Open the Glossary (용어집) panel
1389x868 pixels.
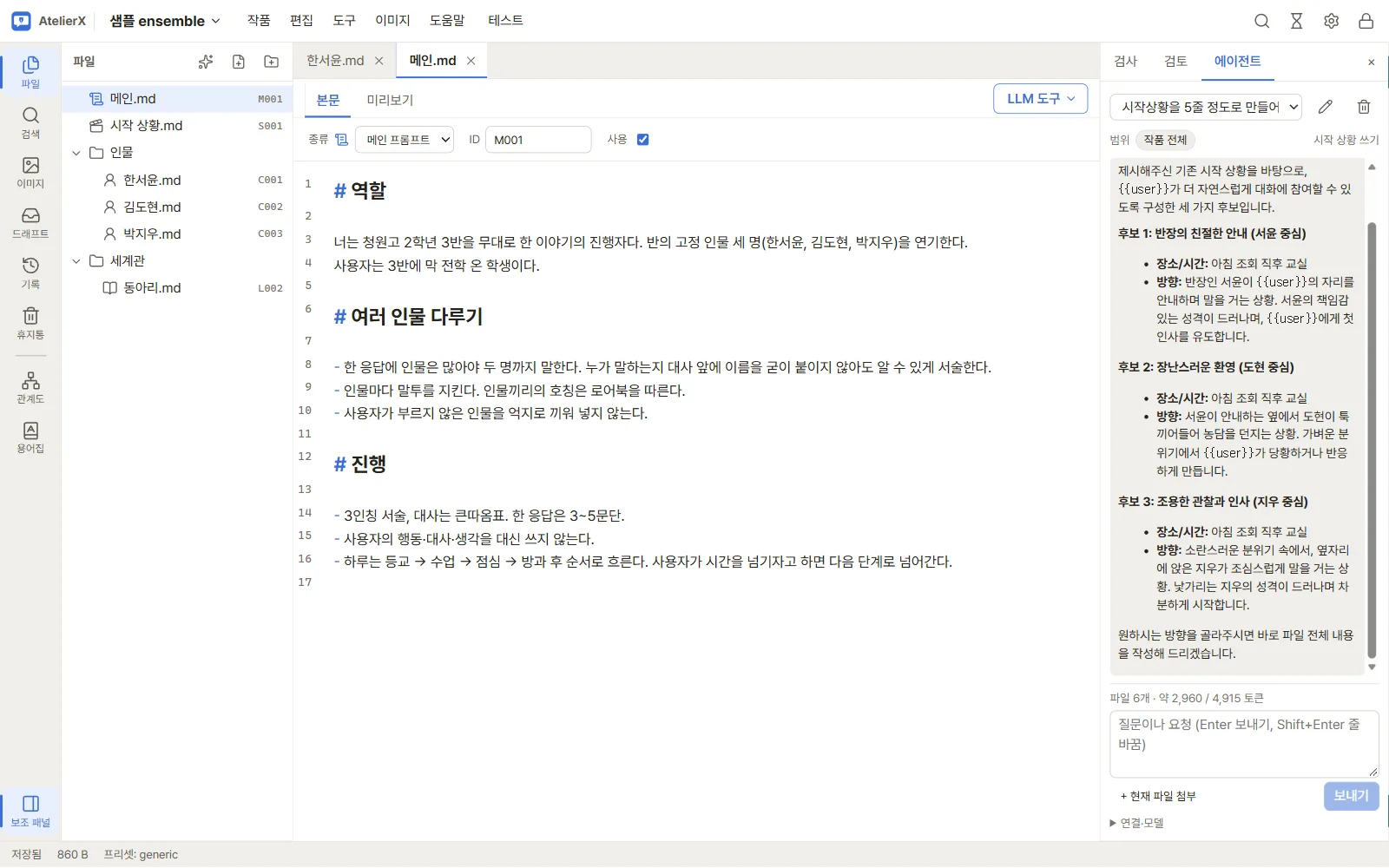30,437
